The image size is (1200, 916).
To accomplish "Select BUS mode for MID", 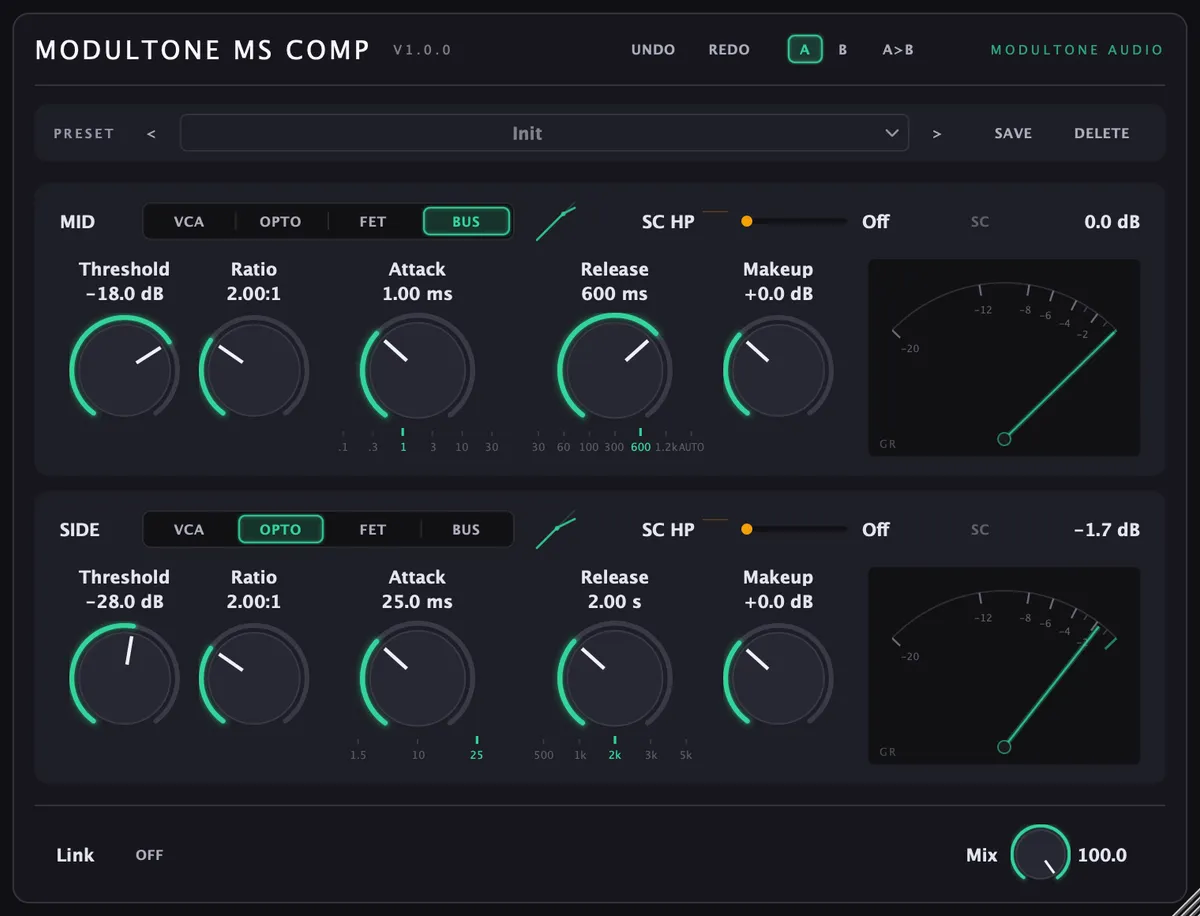I will [466, 222].
